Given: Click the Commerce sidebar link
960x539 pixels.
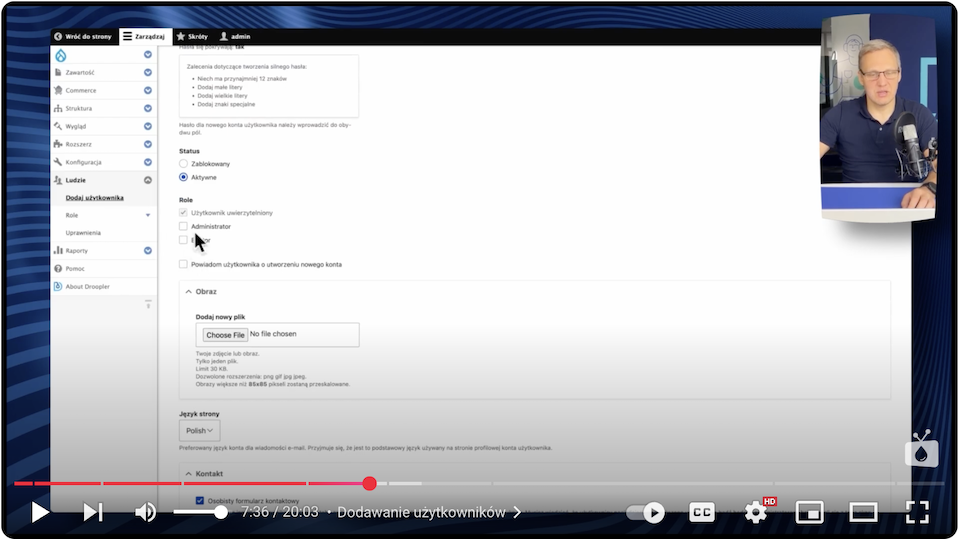Looking at the screenshot, I should point(81,90).
